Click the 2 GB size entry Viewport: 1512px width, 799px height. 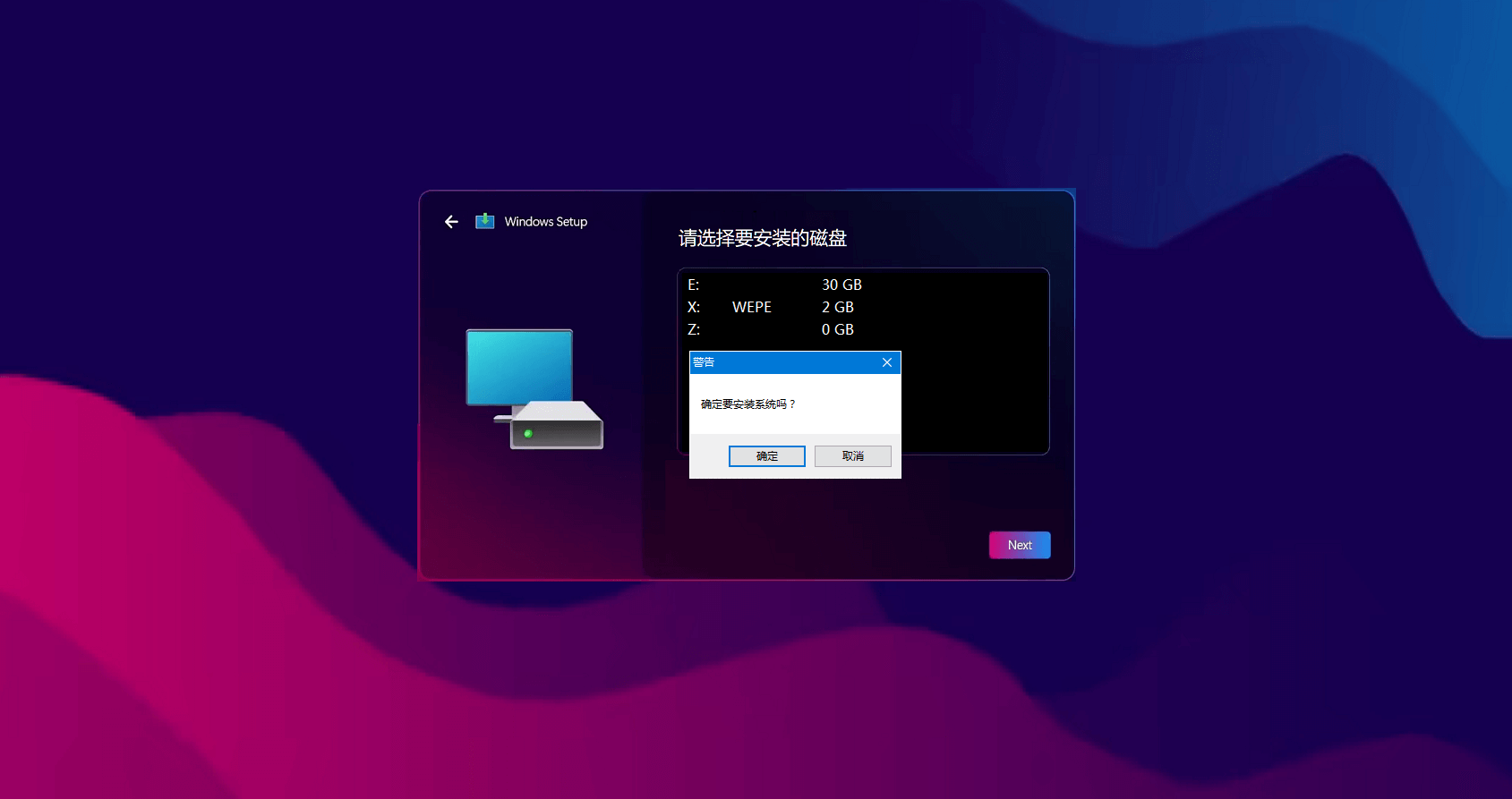(837, 307)
